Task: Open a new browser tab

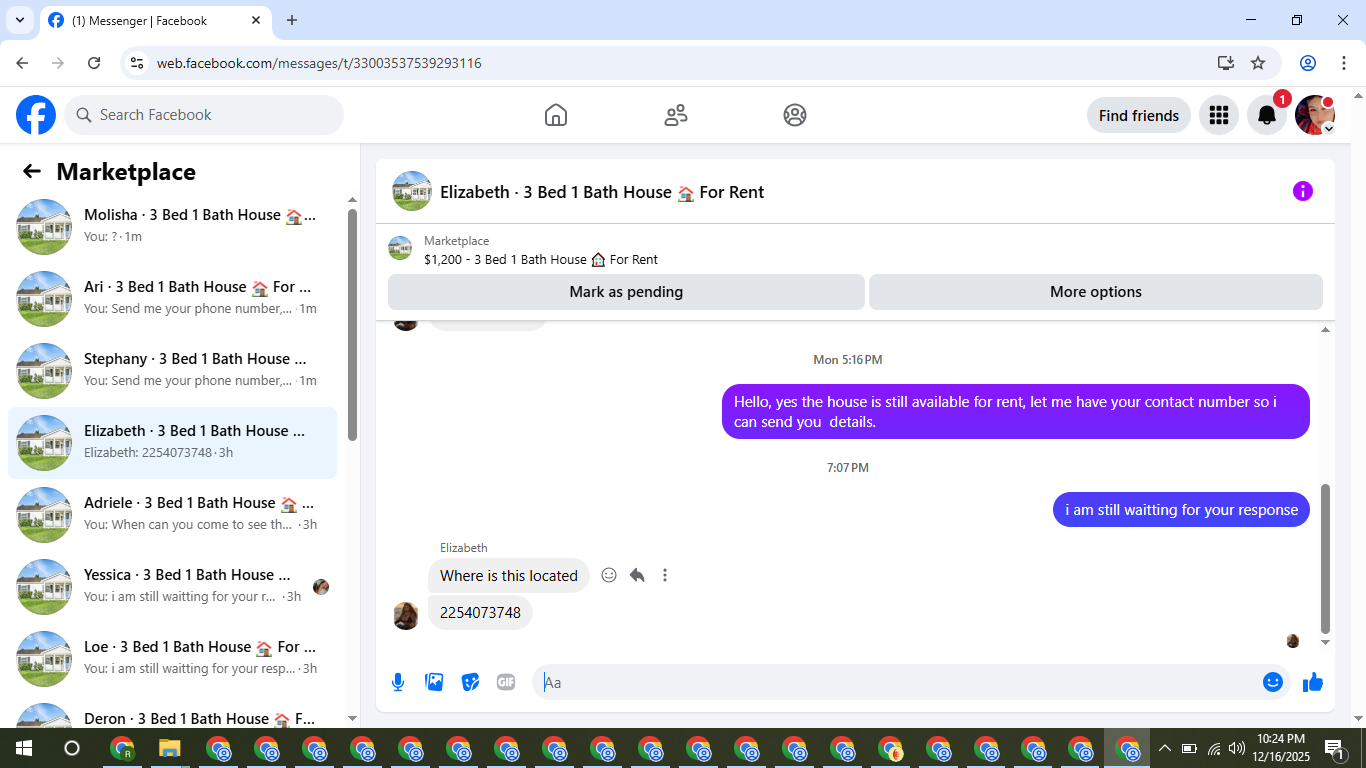Action: click(292, 20)
